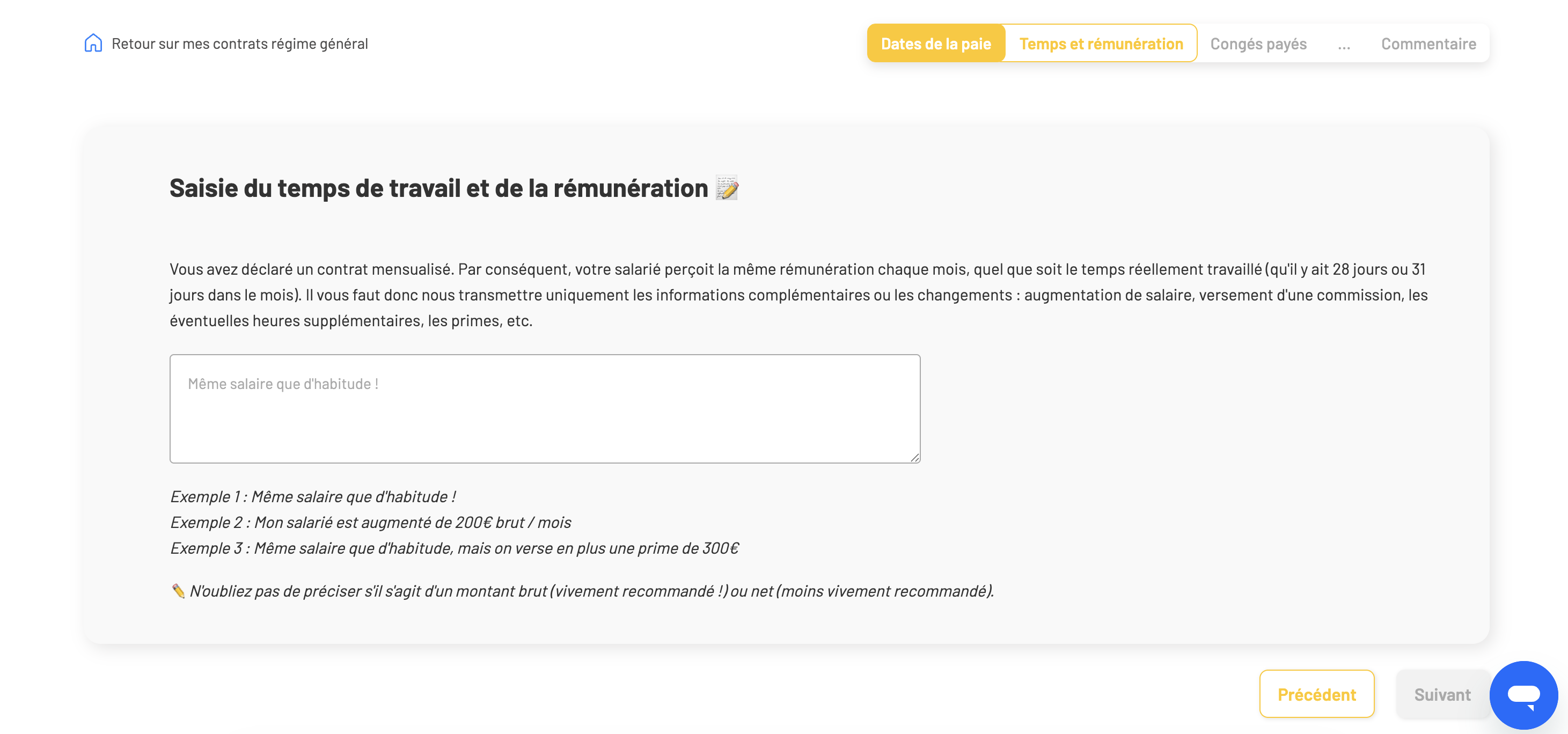Click the Exemple 1 line text
This screenshot has height=734, width=1568.
(313, 496)
